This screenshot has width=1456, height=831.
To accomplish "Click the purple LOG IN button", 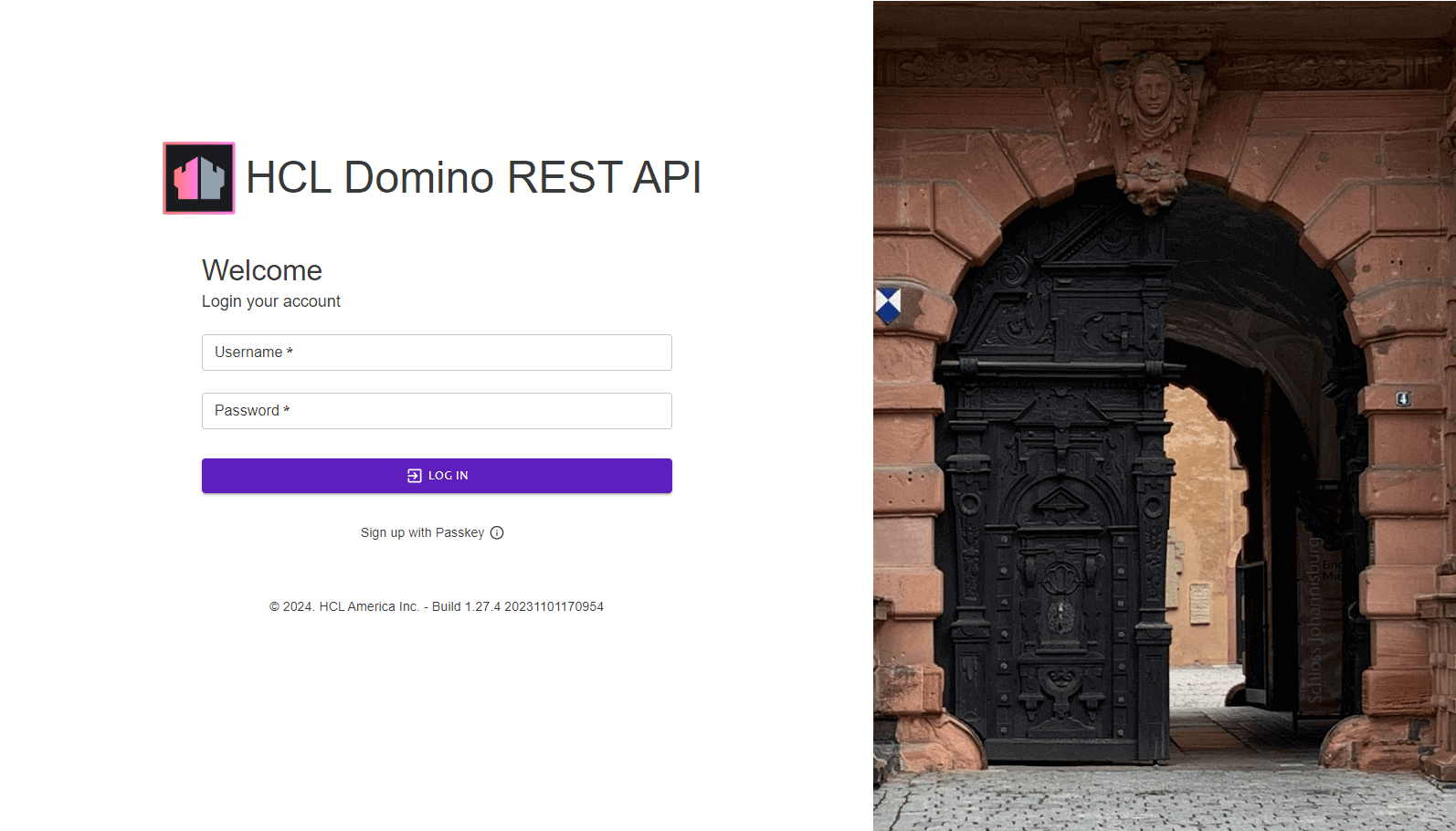I will pos(437,476).
